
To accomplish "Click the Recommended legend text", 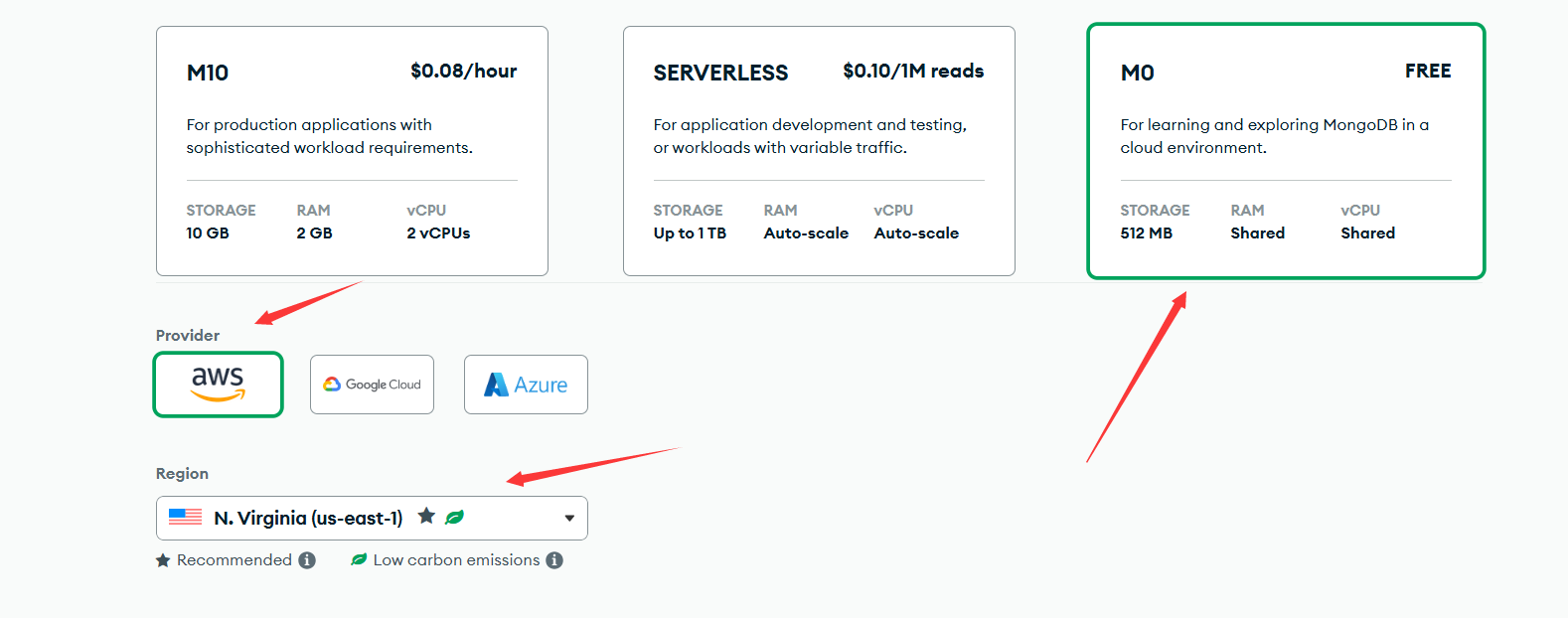I will coord(235,560).
